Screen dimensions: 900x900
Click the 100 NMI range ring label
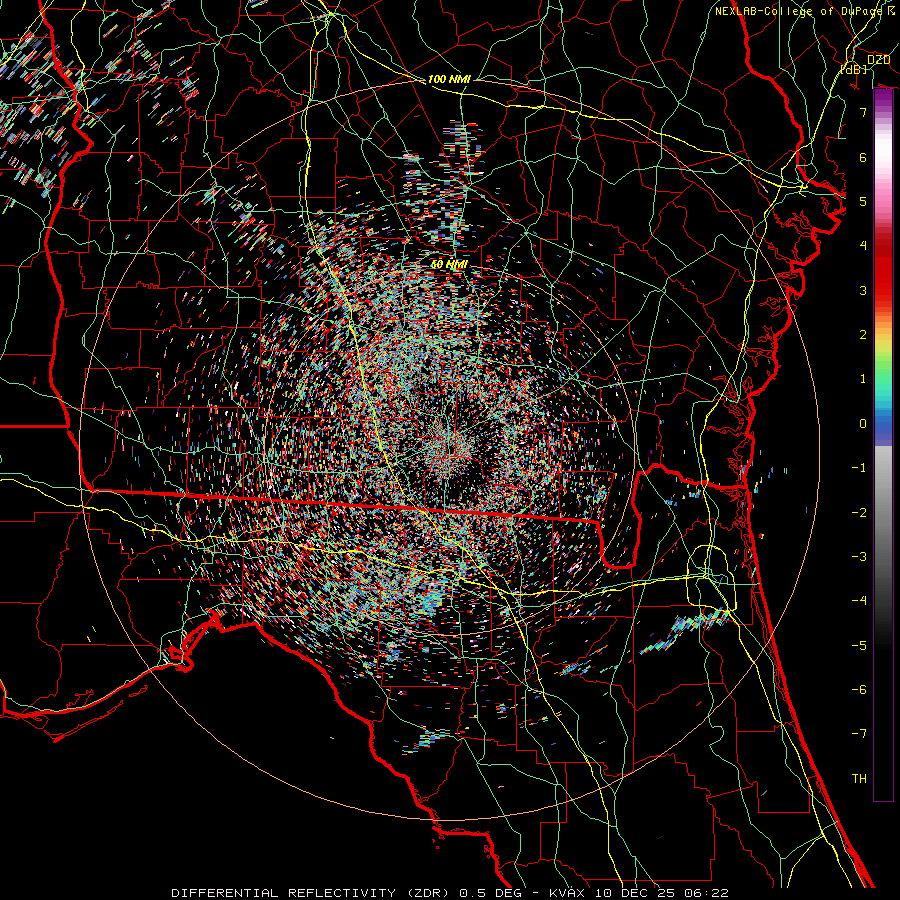click(x=449, y=79)
